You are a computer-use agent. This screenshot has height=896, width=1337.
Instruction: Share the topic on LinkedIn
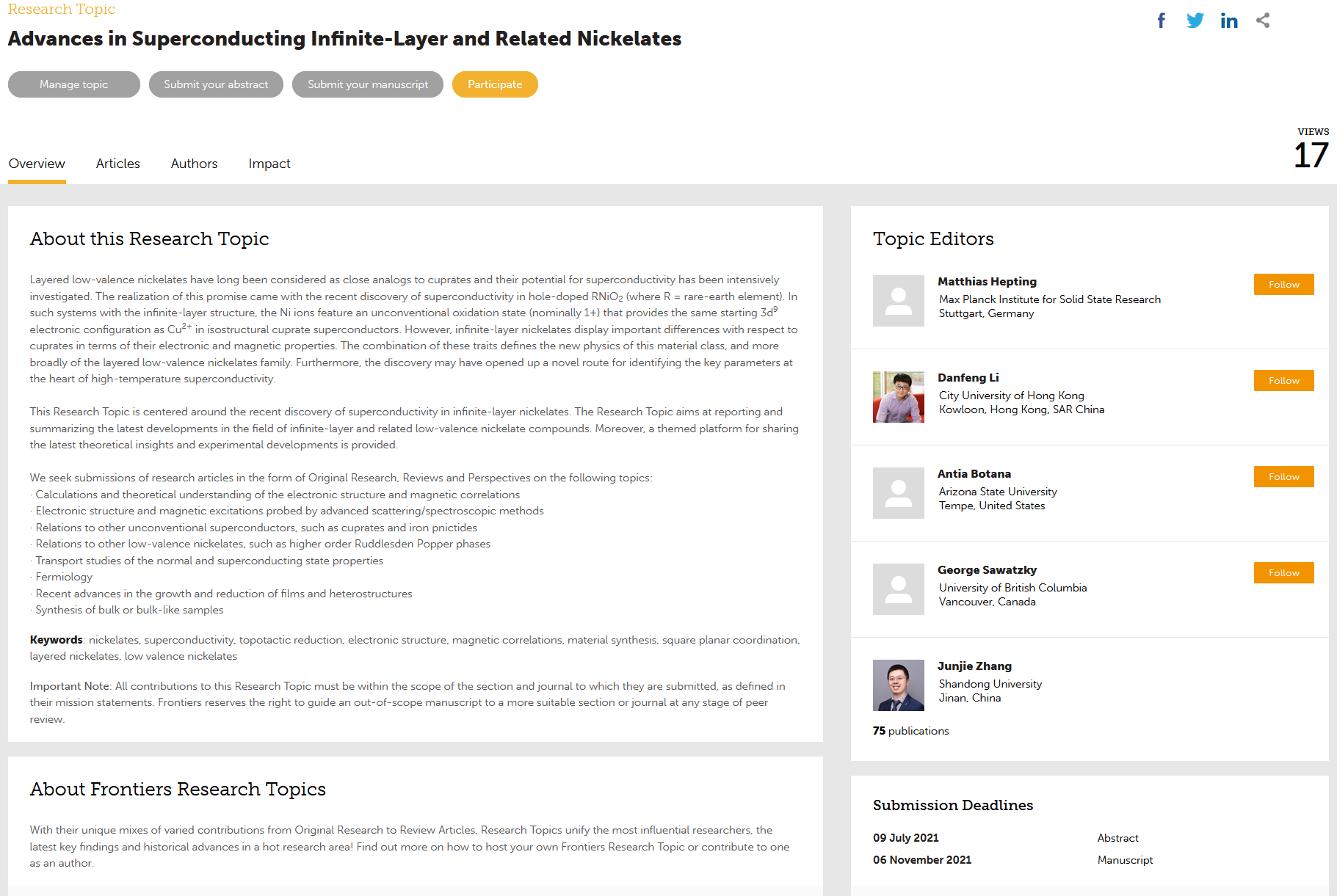1228,21
